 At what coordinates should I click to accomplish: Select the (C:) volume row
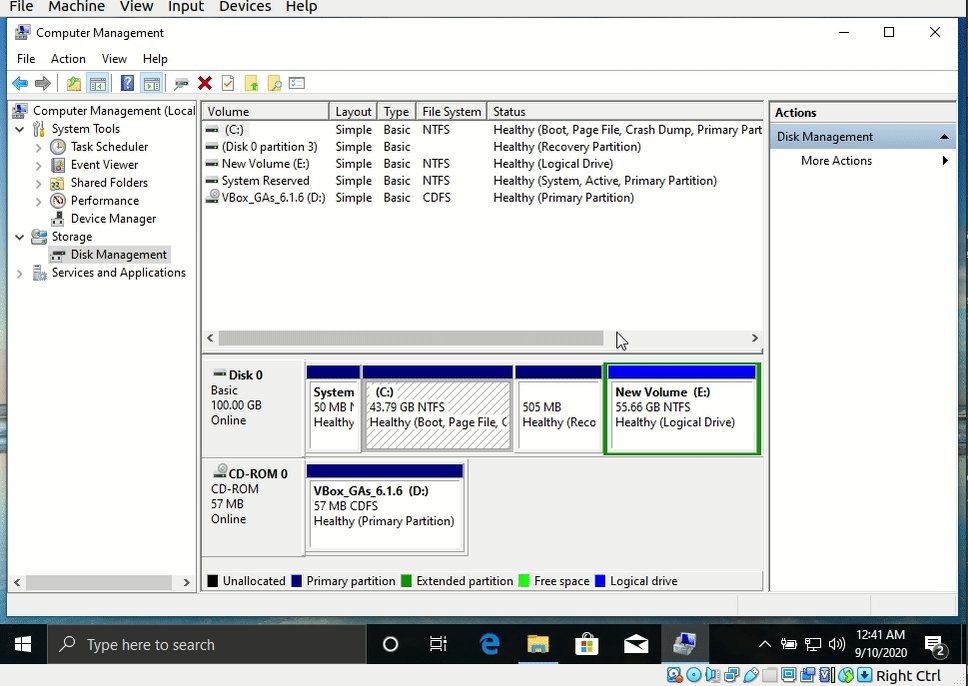pos(483,130)
